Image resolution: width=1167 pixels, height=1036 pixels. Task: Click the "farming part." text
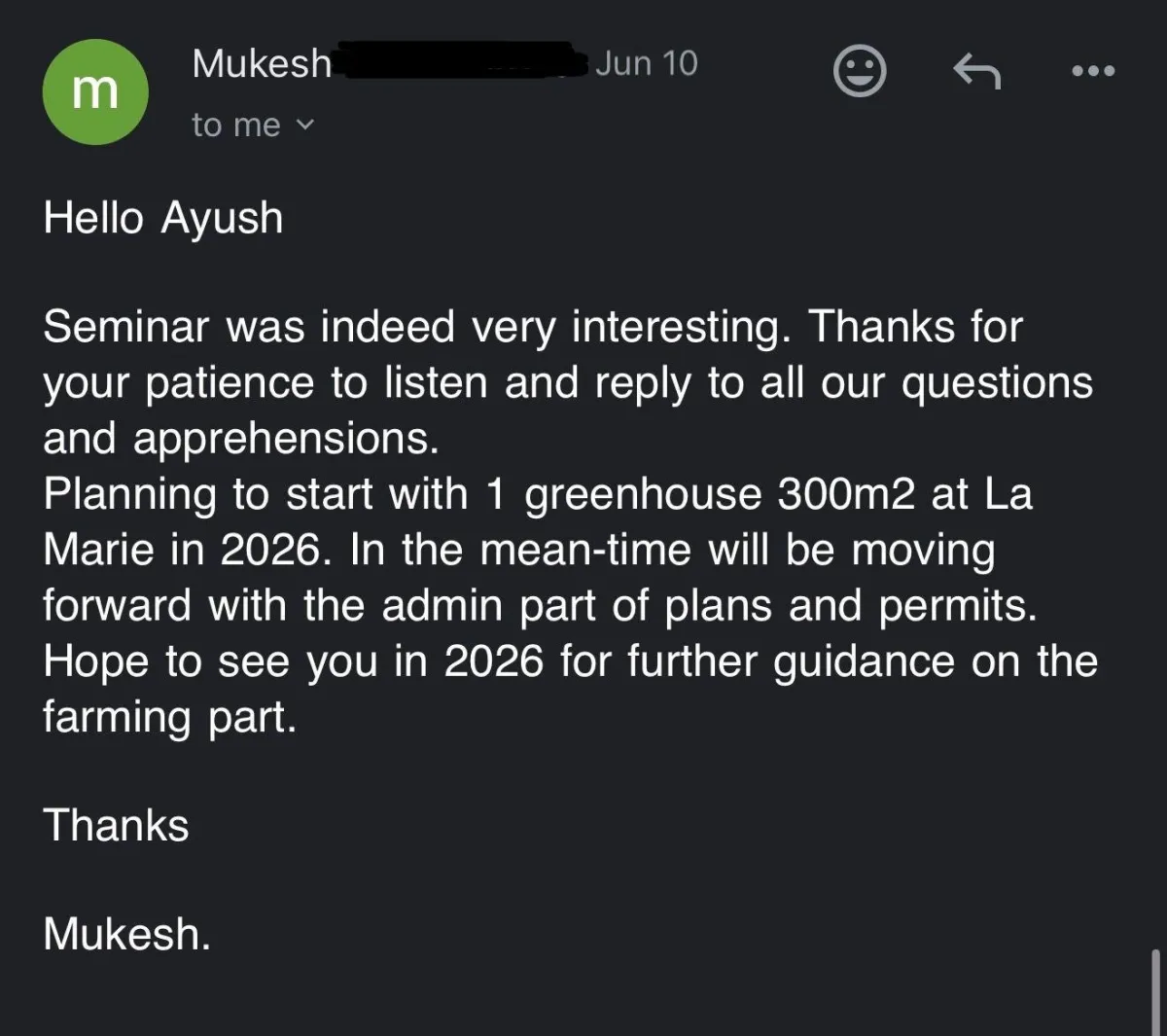pos(169,718)
